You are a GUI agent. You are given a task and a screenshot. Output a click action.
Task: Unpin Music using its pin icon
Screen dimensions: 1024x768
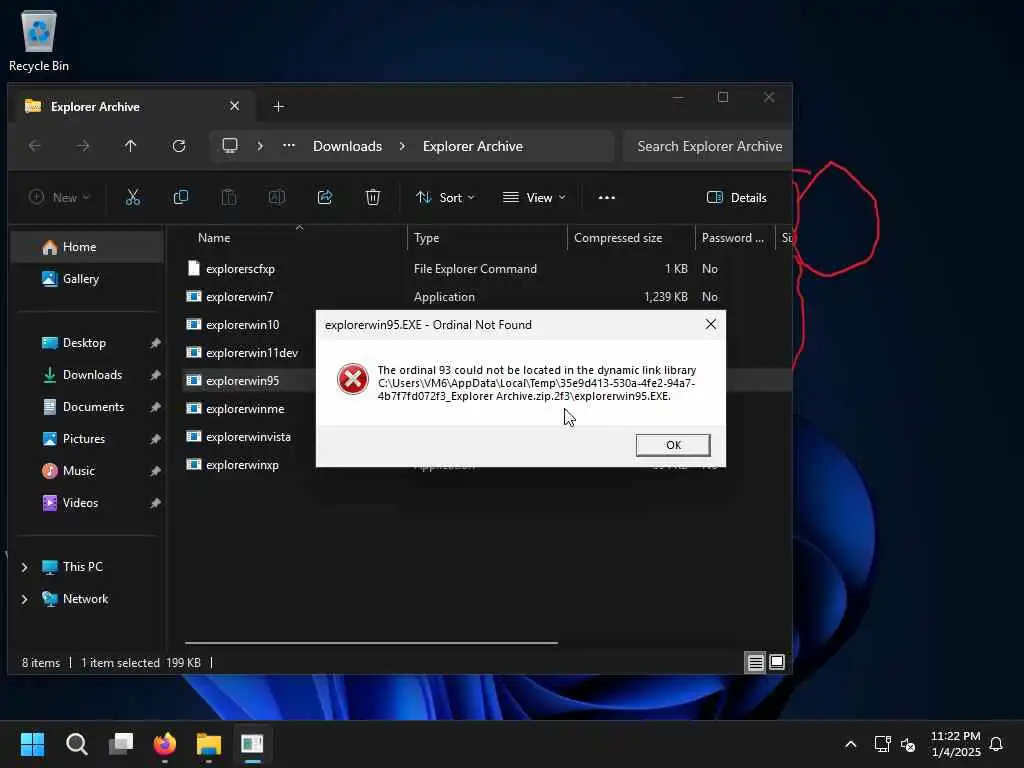pyautogui.click(x=155, y=471)
